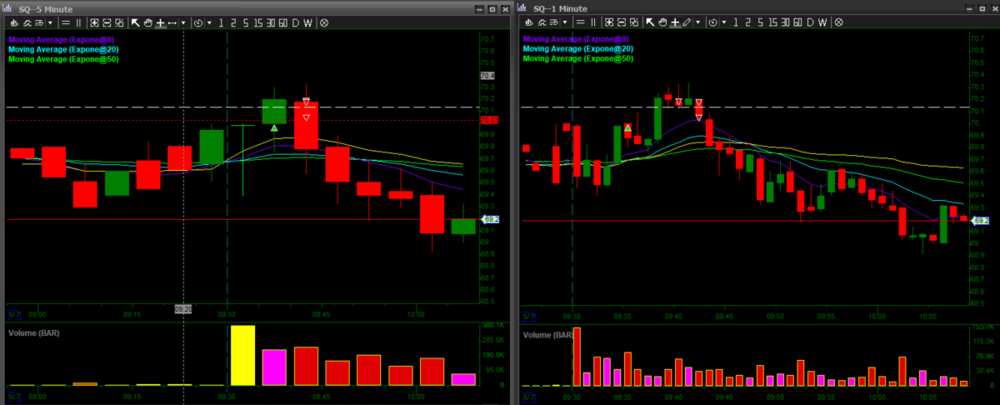Click the 60-minute interval button in SQ 1 Minute
Screen dimensions: 1000x405
point(797,23)
